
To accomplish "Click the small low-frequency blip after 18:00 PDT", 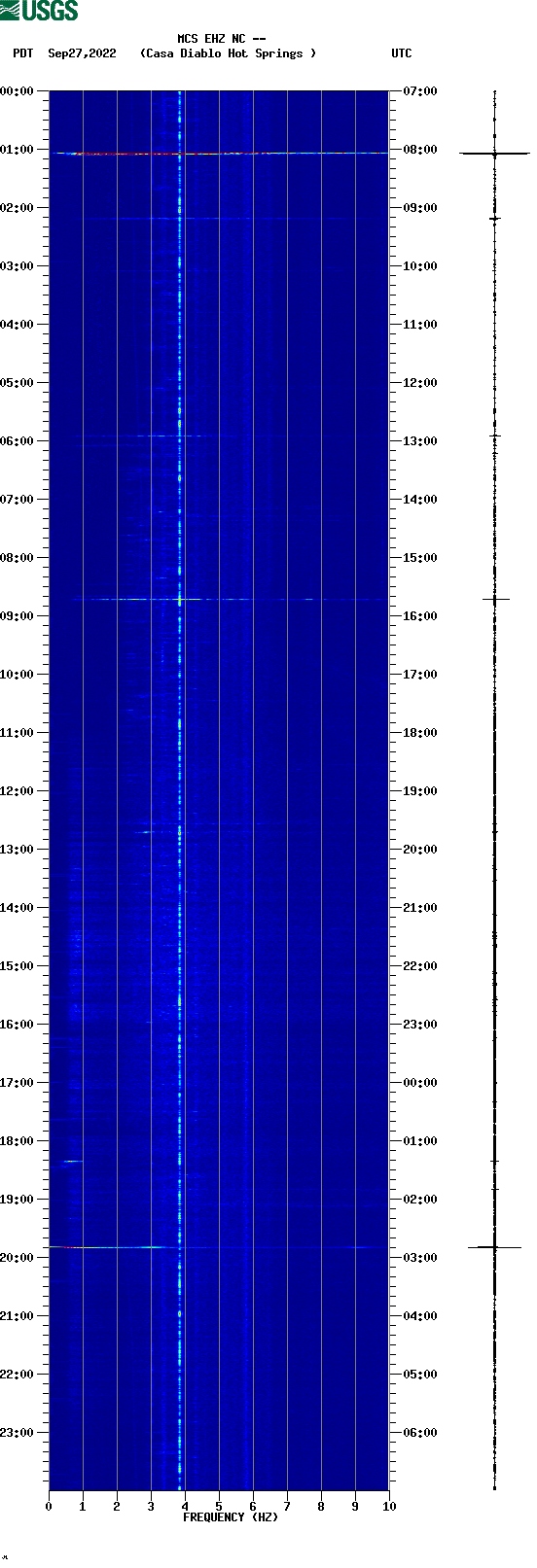I will (73, 1161).
